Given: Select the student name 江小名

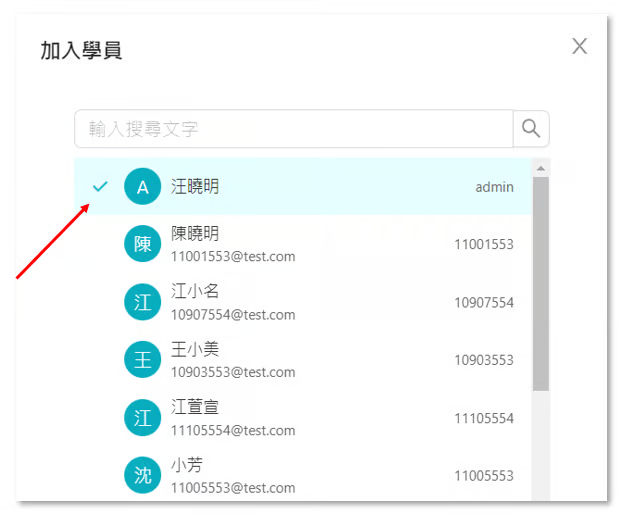Looking at the screenshot, I should tap(195, 292).
